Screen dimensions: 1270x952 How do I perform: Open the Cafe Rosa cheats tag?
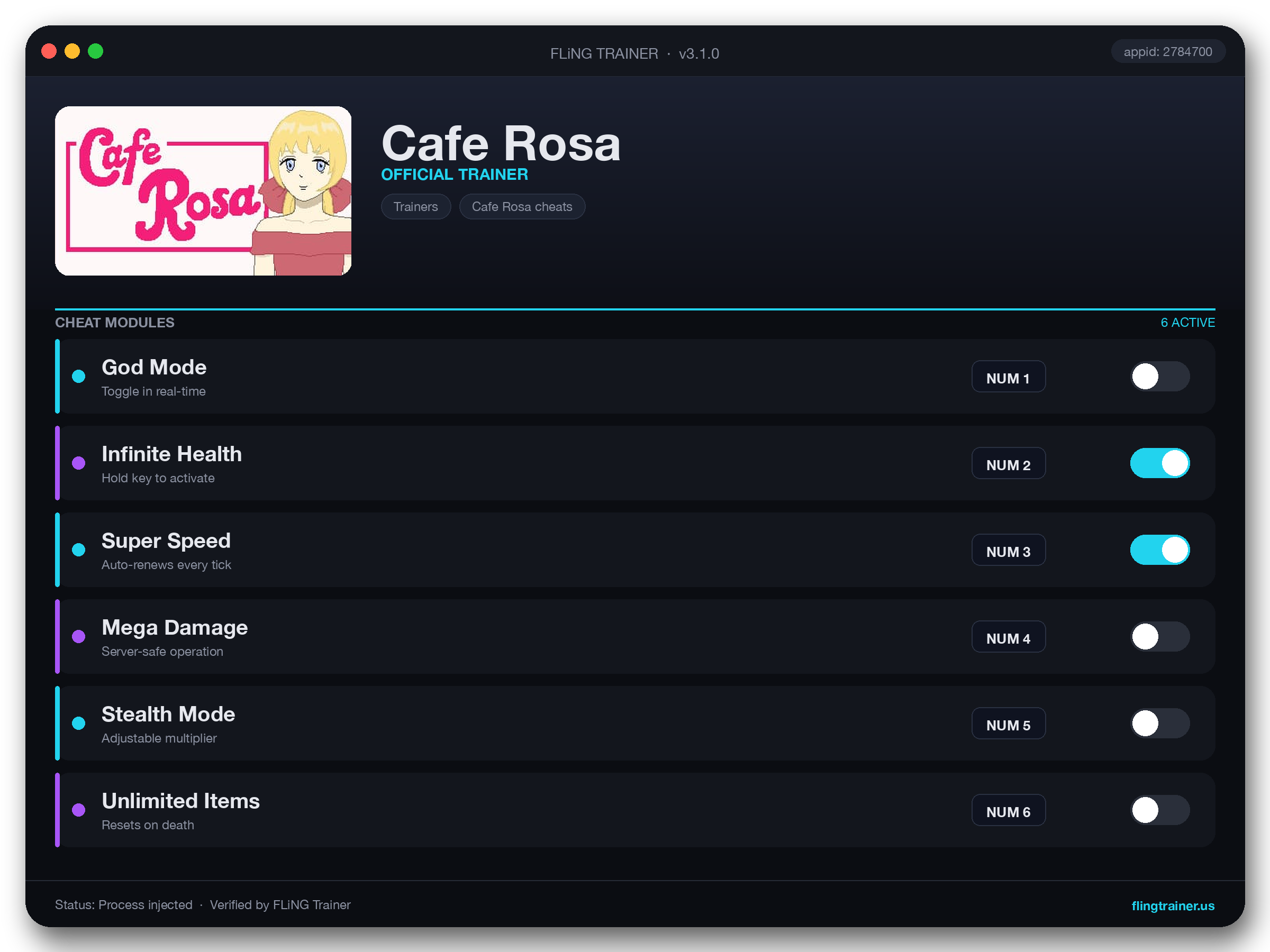[x=522, y=207]
